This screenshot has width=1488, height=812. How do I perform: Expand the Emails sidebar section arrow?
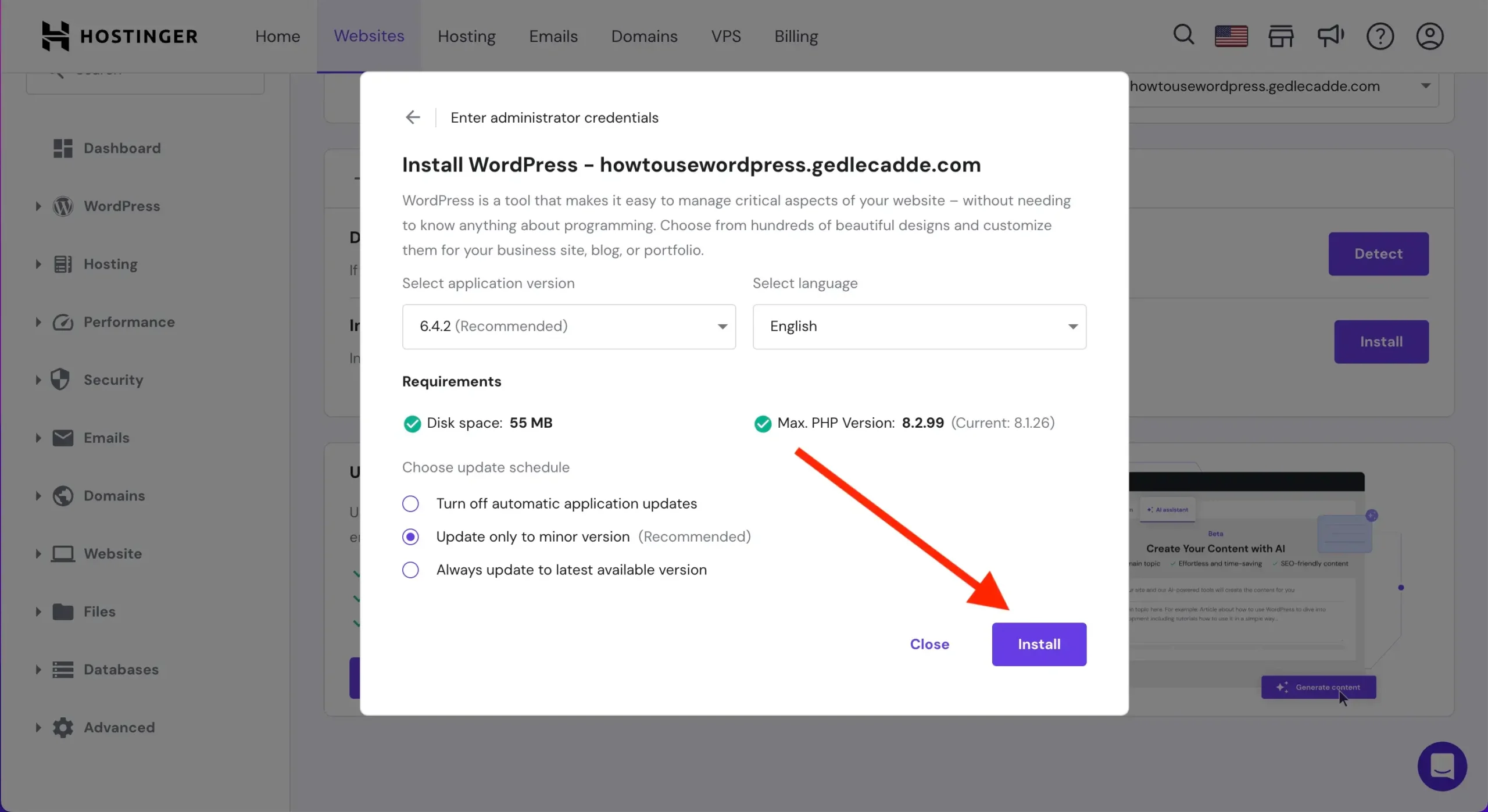coord(38,438)
